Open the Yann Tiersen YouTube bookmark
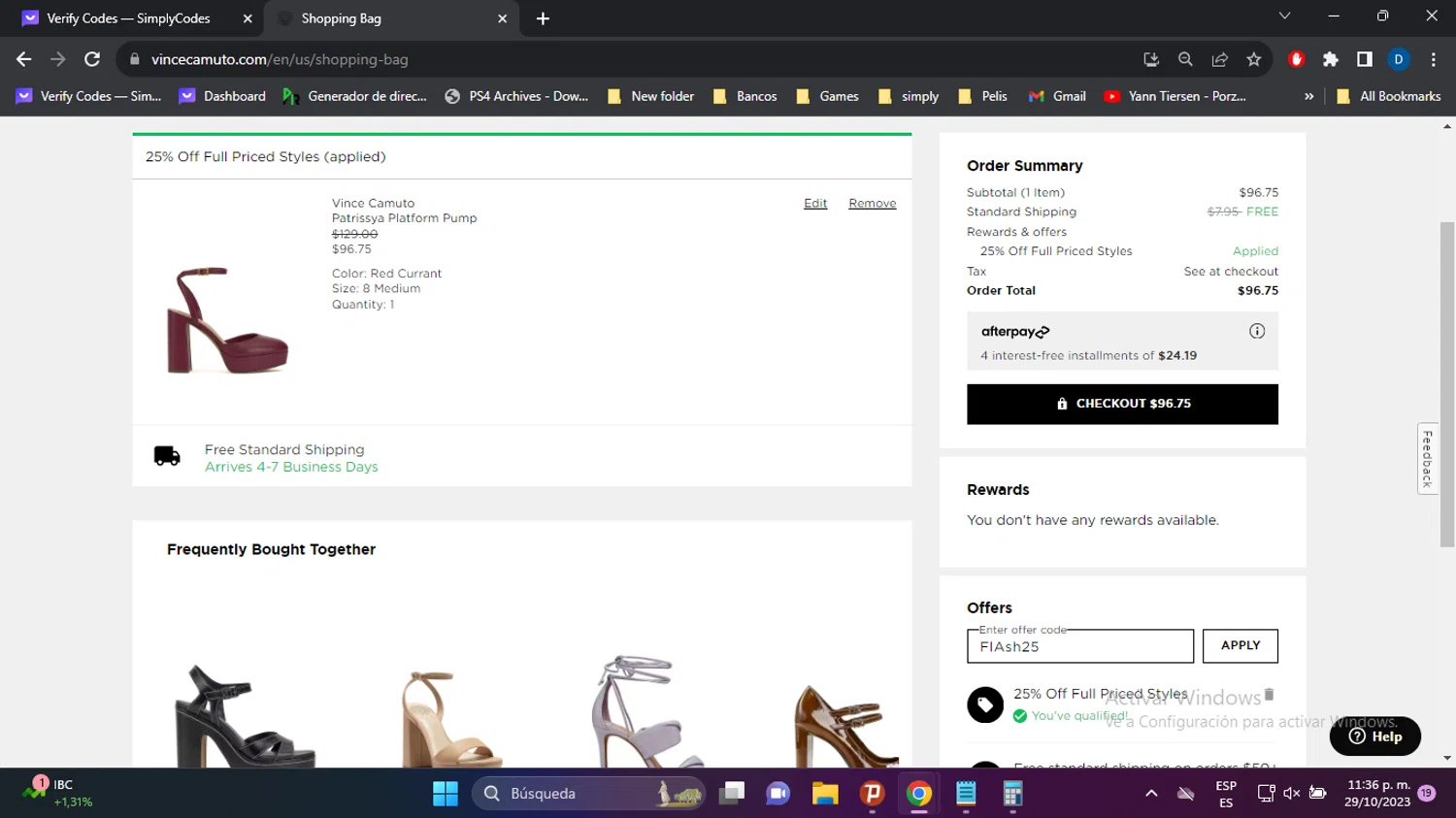The width and height of the screenshot is (1456, 818). pos(1175,96)
